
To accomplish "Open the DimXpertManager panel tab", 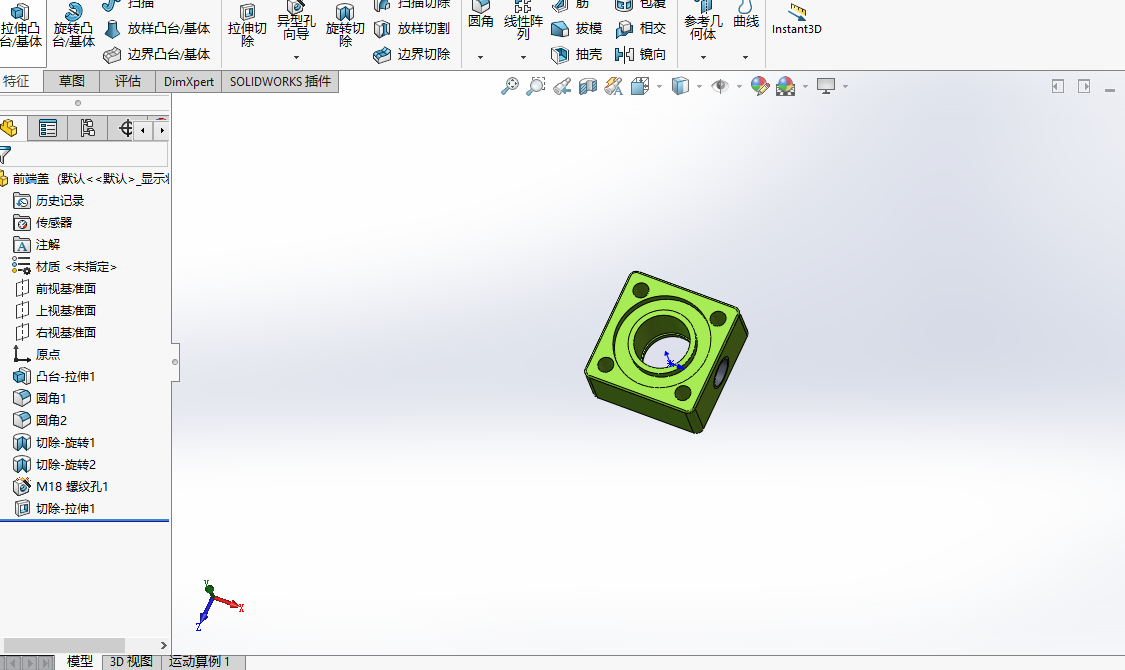I will 124,129.
